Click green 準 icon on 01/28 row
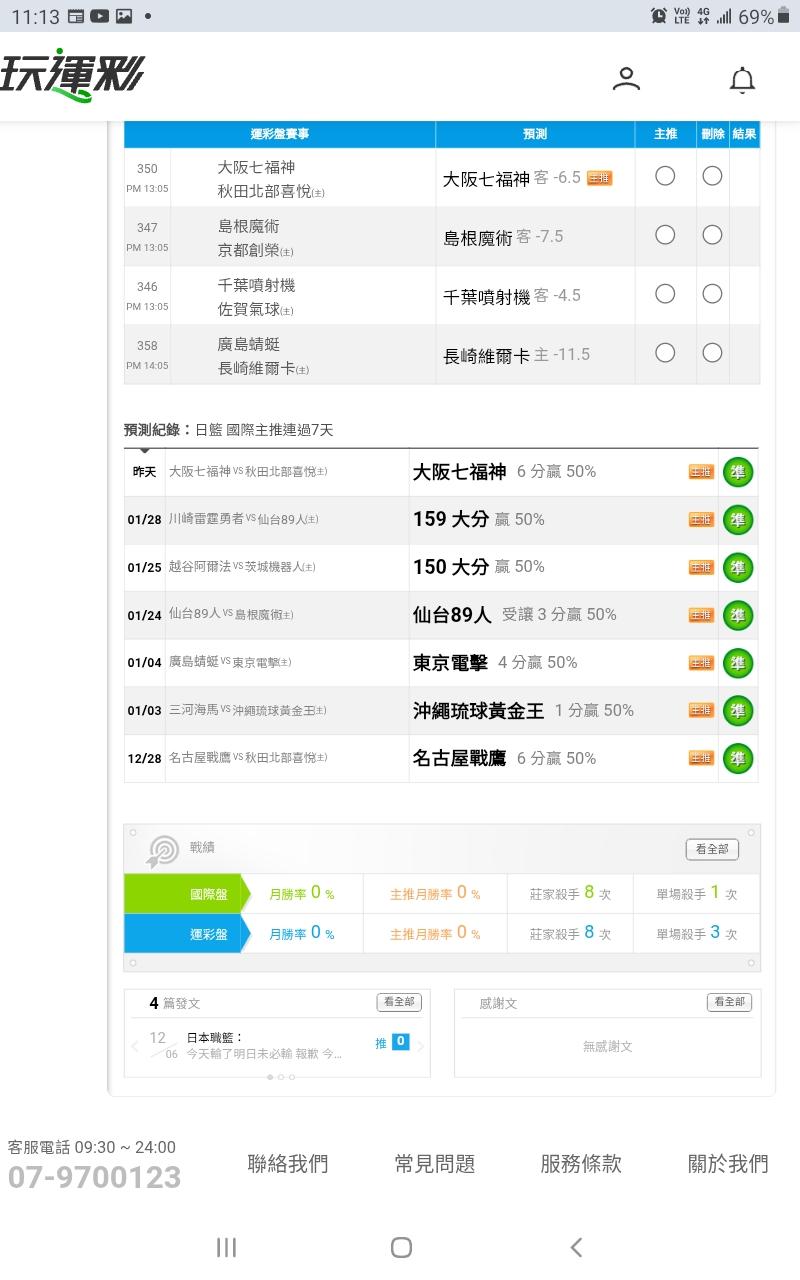This screenshot has height=1280, width=800. 738,520
